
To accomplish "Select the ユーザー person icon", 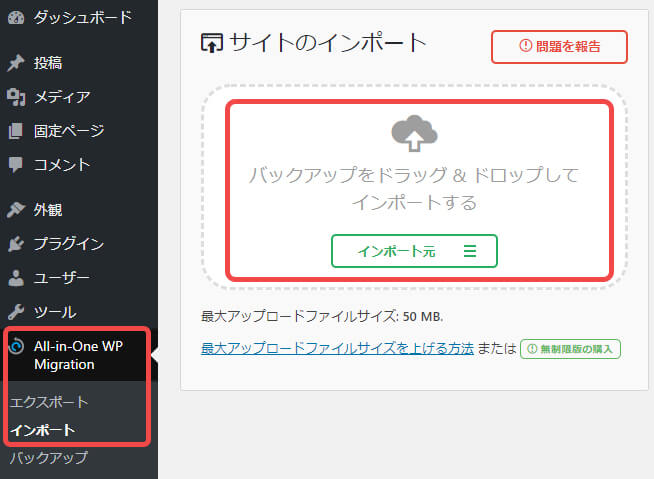I will coord(15,278).
